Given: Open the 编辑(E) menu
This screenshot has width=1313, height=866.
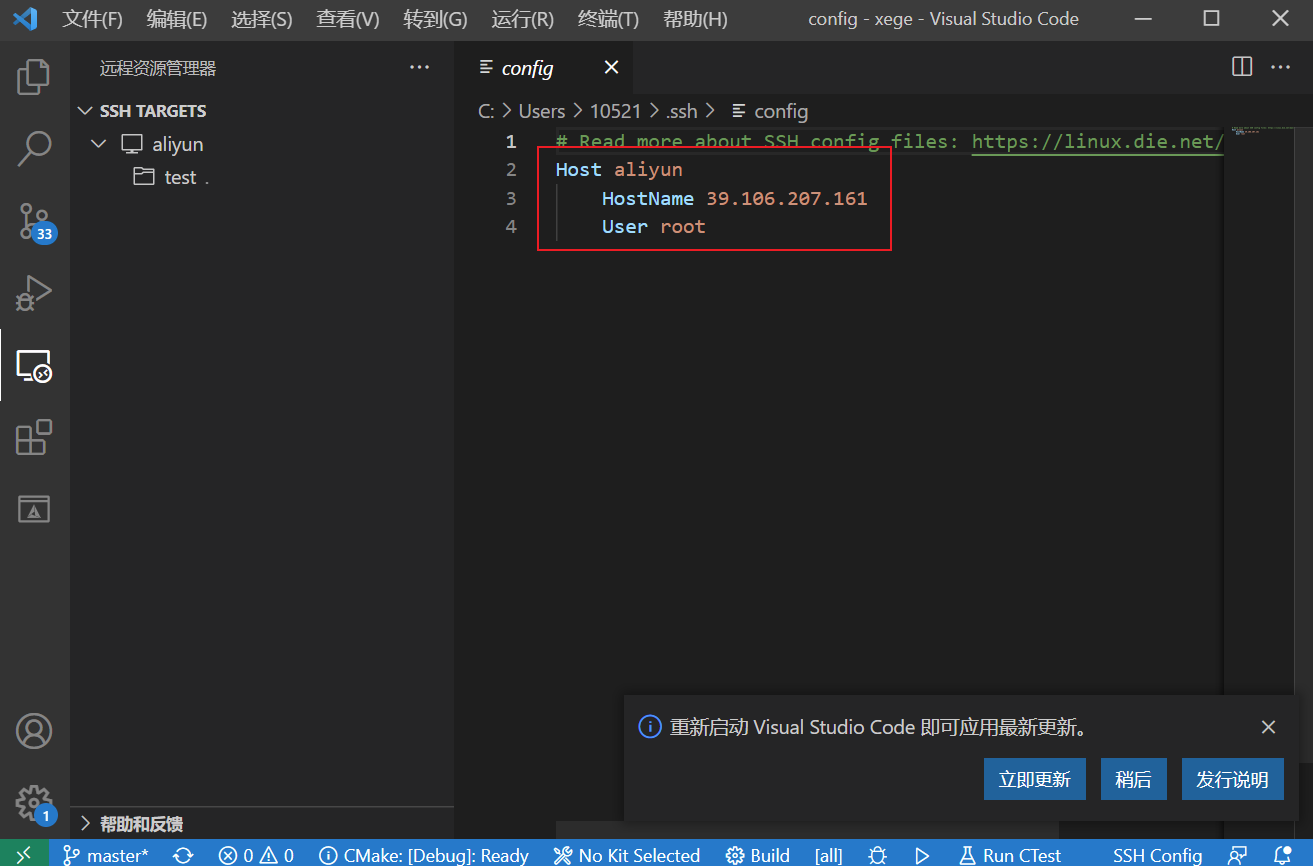Looking at the screenshot, I should click(x=176, y=19).
